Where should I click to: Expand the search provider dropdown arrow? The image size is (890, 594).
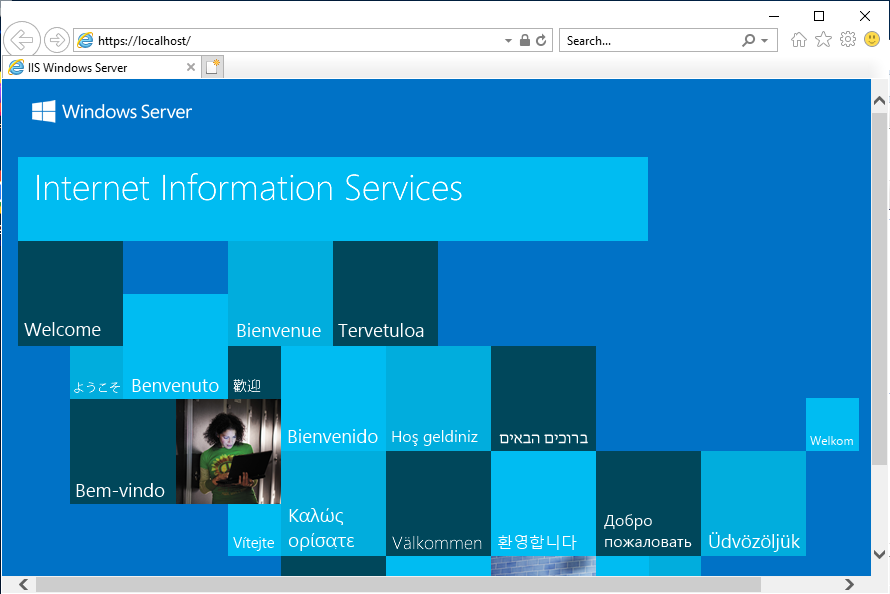pyautogui.click(x=765, y=41)
